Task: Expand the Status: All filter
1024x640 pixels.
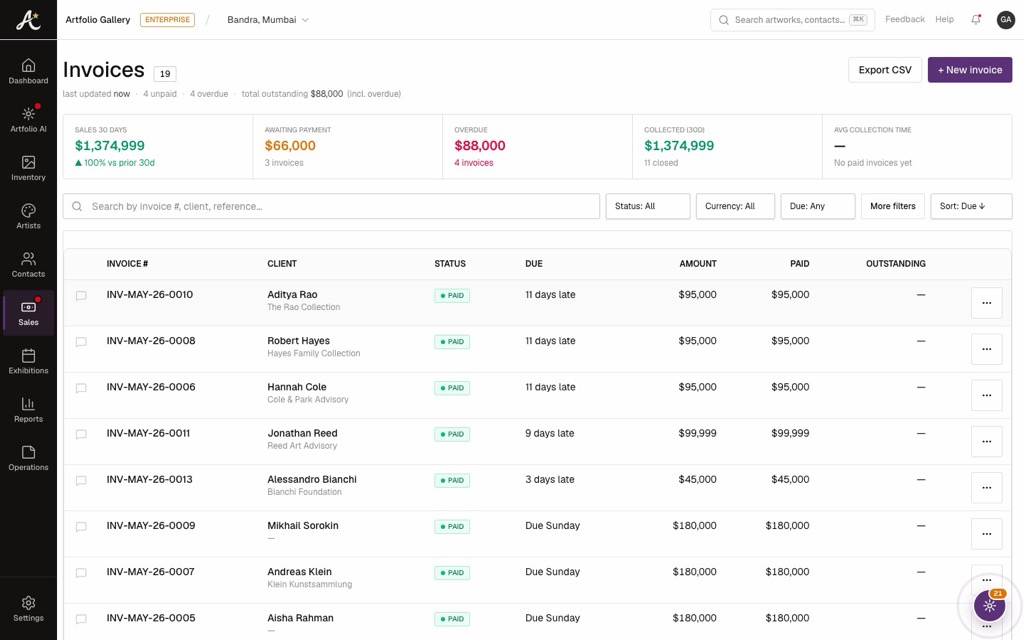Action: coord(647,206)
